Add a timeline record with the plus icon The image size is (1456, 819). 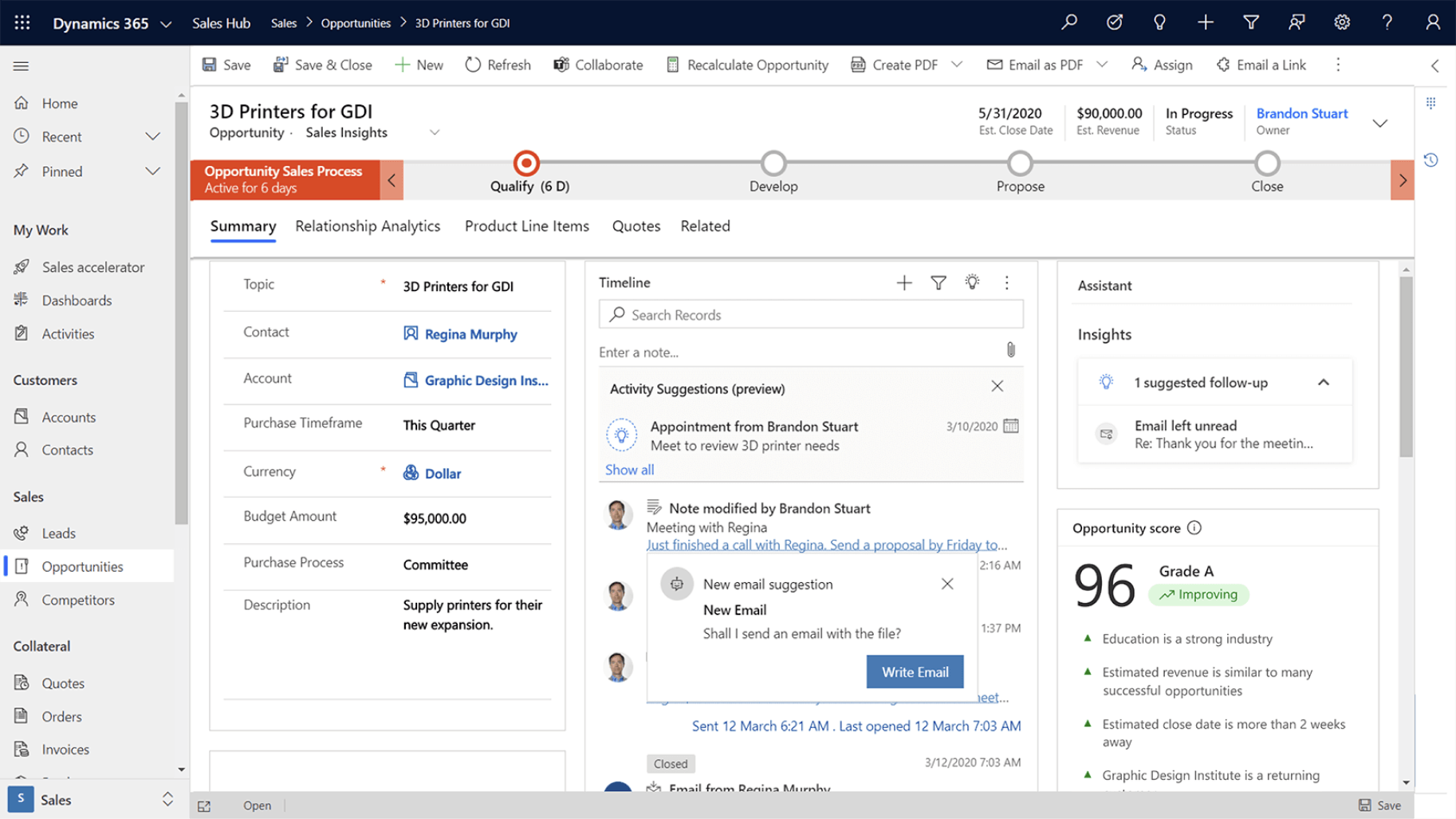coord(903,282)
